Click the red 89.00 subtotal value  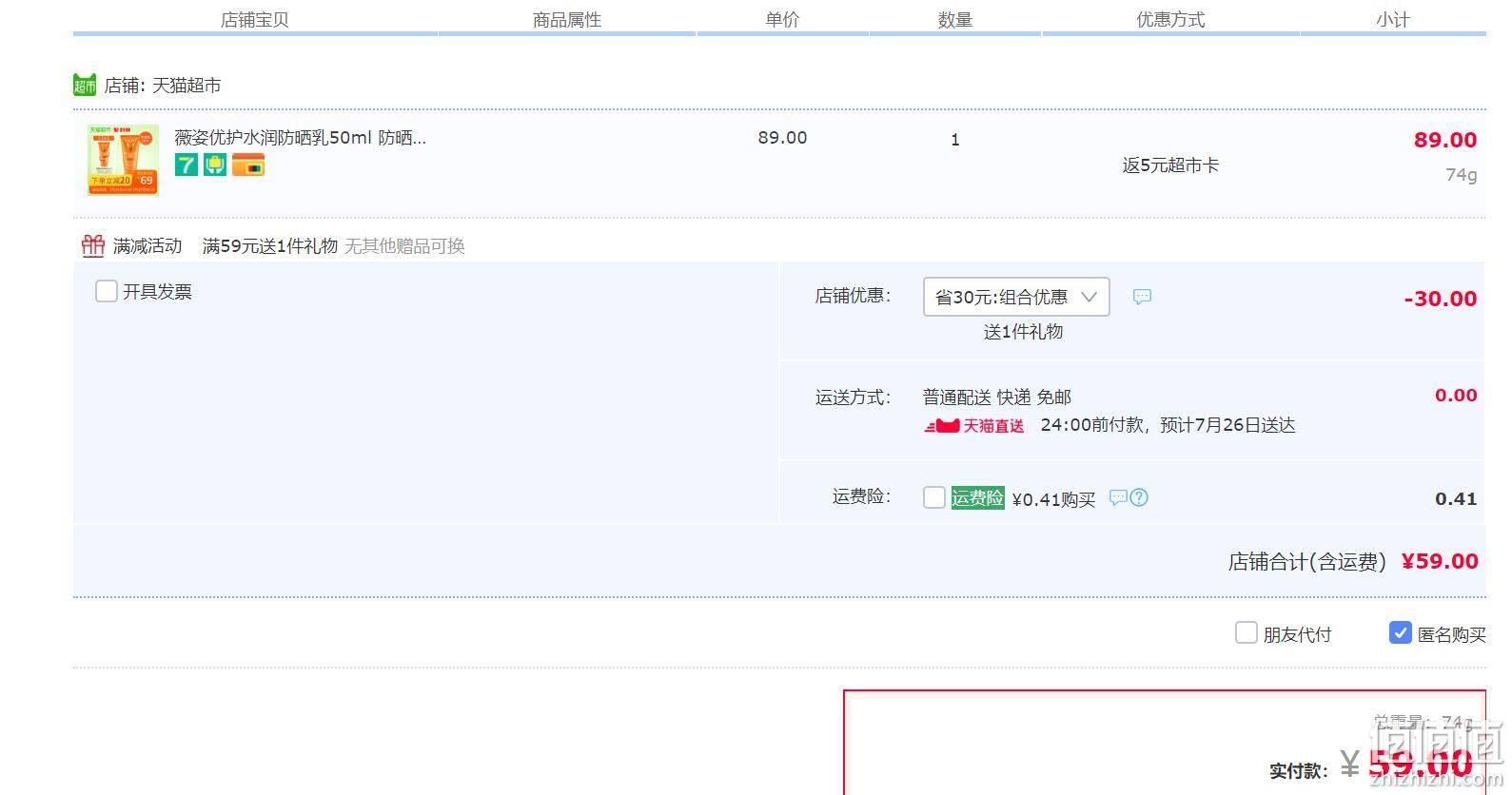click(x=1445, y=140)
